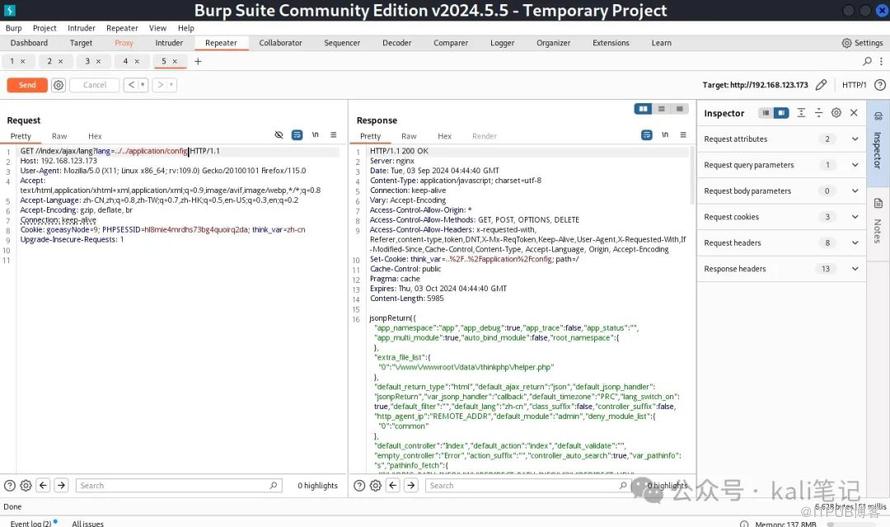890x527 pixels.
Task: Switch Request view to Hex tab
Action: coord(95,136)
